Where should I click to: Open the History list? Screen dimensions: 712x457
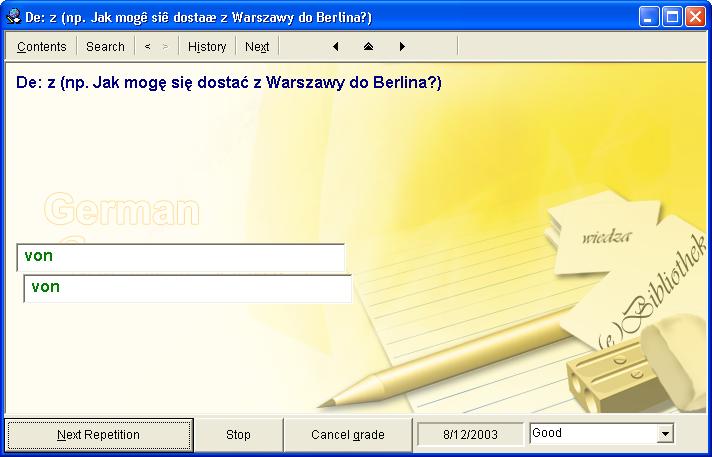pos(207,47)
